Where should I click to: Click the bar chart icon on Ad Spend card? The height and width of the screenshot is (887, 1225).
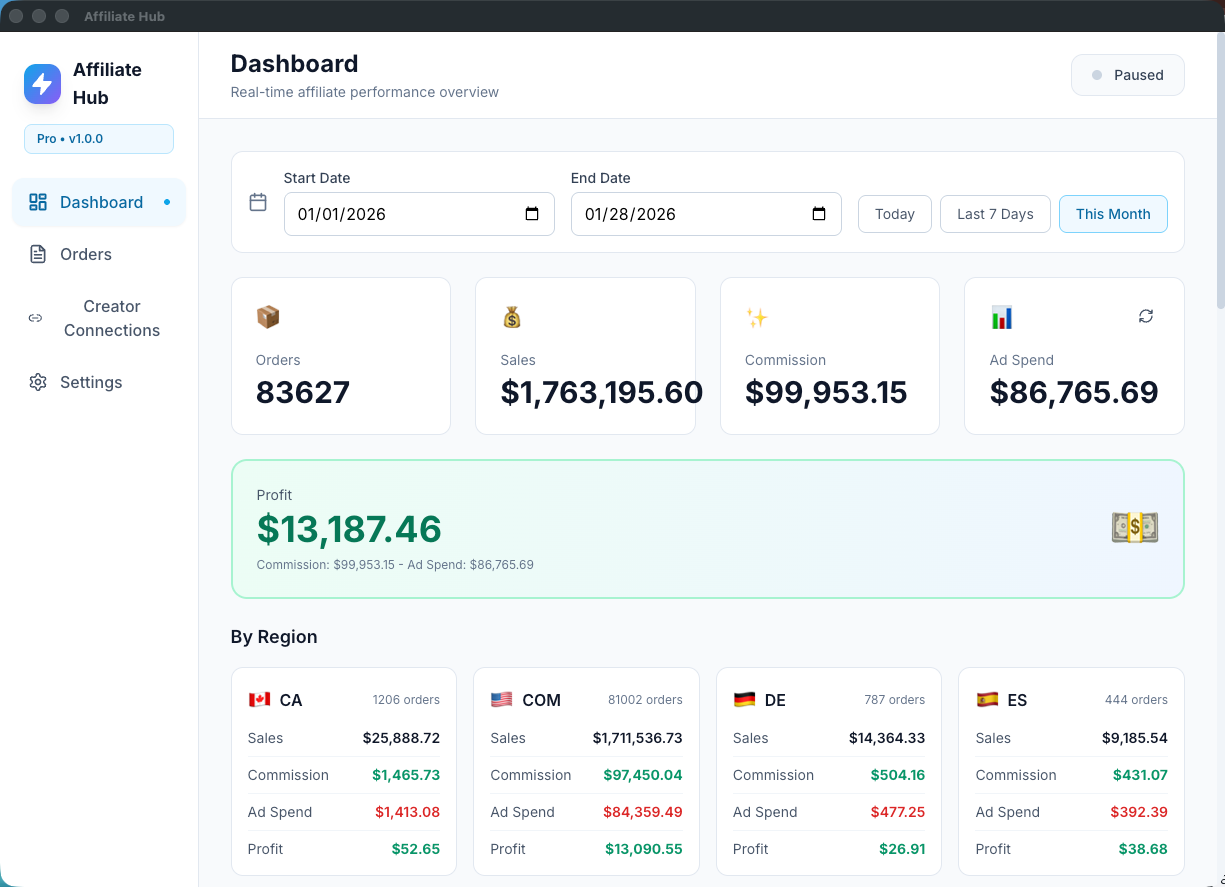(1001, 317)
